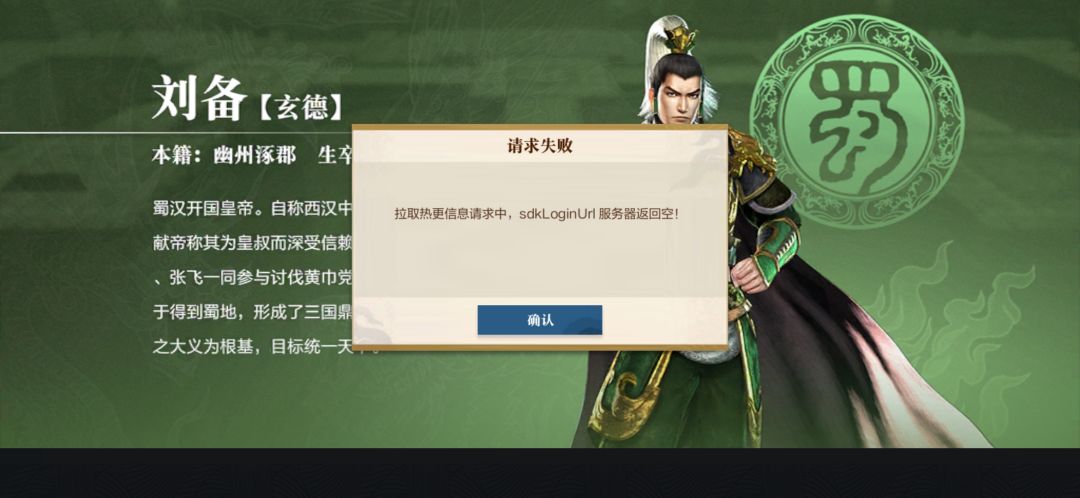This screenshot has height=498, width=1080.
Task: Click the 生卒 label beside the origin
Action: (335, 156)
